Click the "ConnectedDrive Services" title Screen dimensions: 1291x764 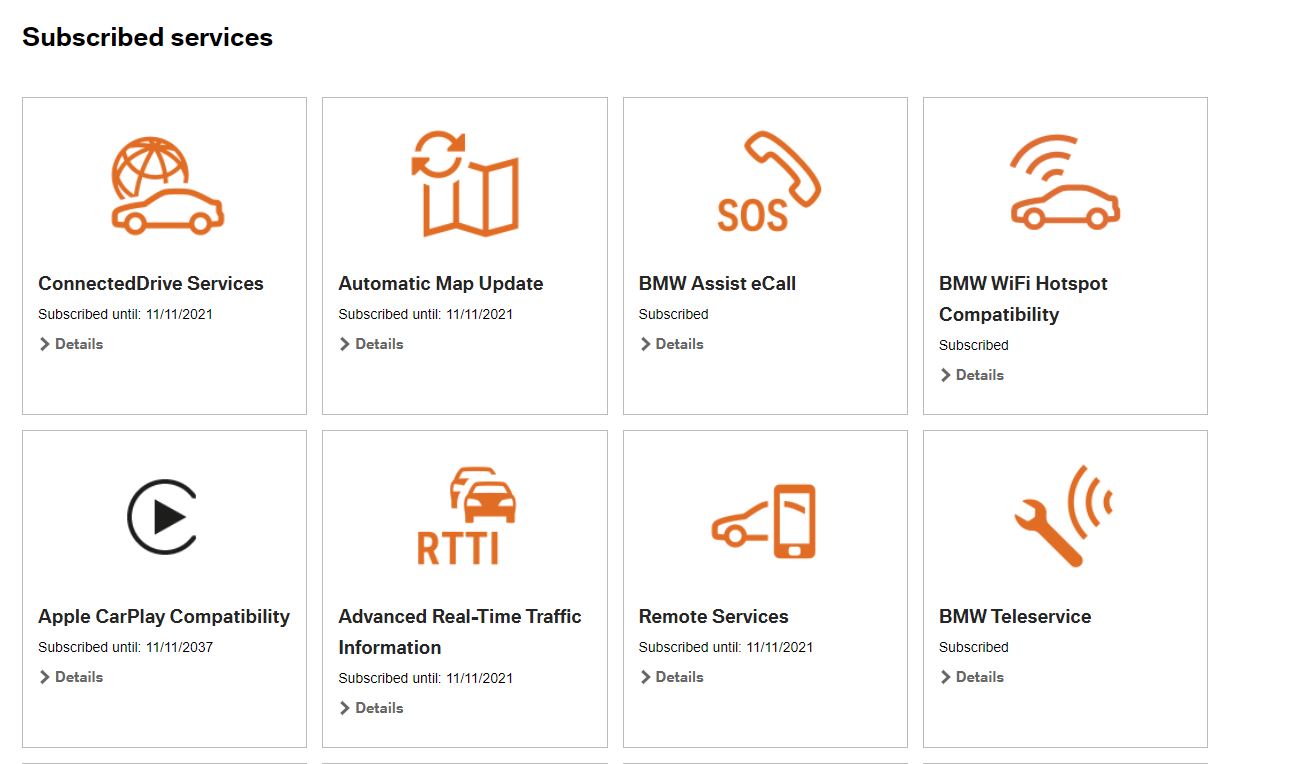point(151,283)
